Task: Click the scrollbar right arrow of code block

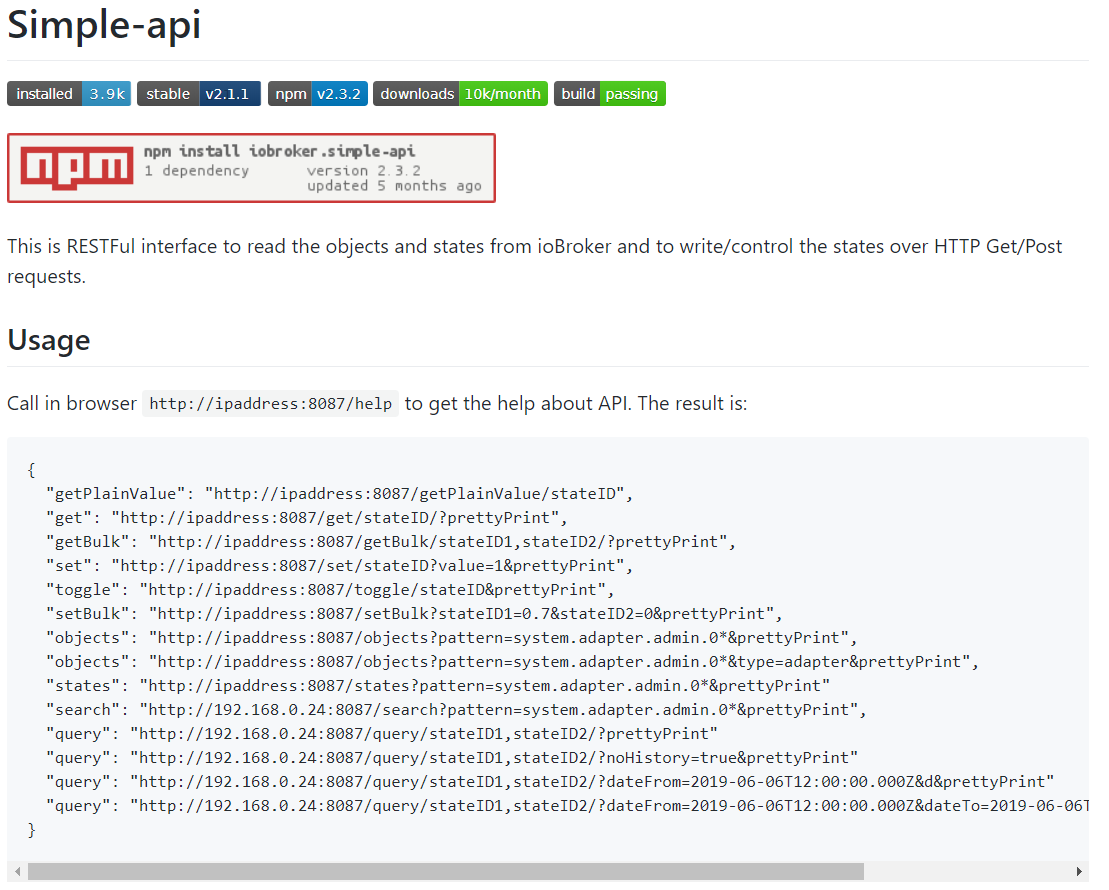Action: 1079,872
